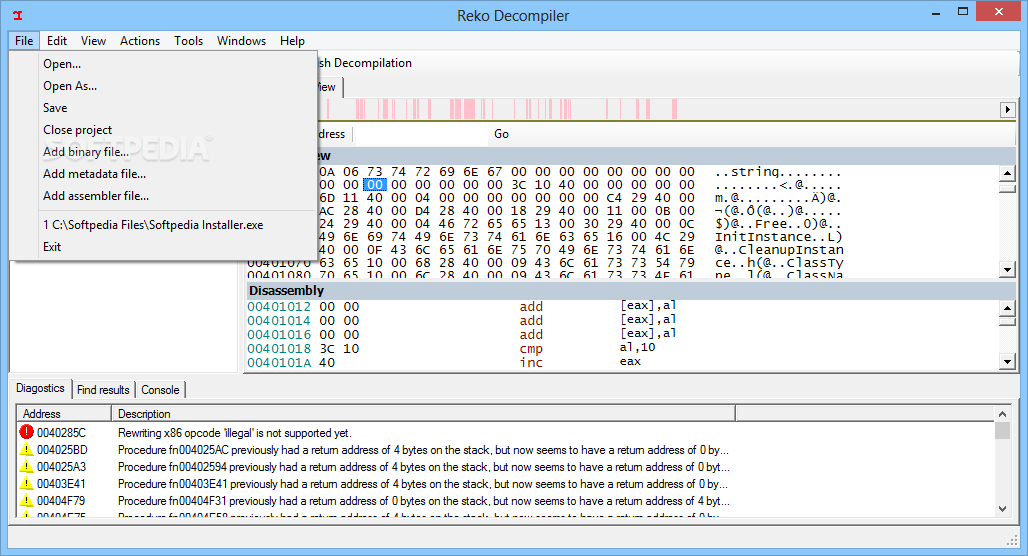Click the warning icon for address 004025BD
The width and height of the screenshot is (1028, 556).
(26, 449)
